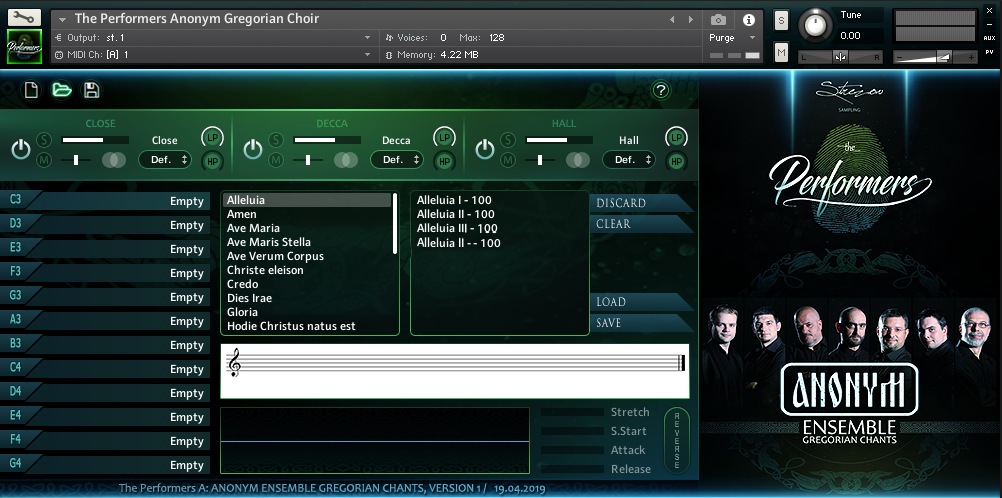Screen dimensions: 1002x498
Task: Select the G3 Empty slot
Action: click(105, 297)
